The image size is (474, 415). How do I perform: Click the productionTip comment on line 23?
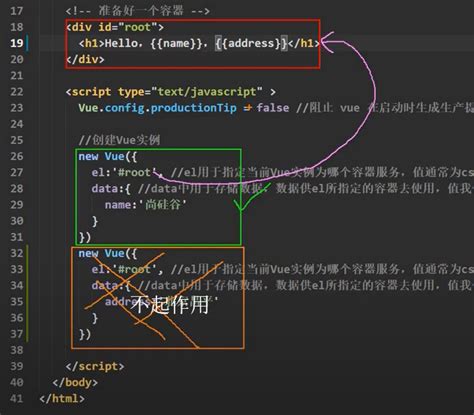pos(385,108)
